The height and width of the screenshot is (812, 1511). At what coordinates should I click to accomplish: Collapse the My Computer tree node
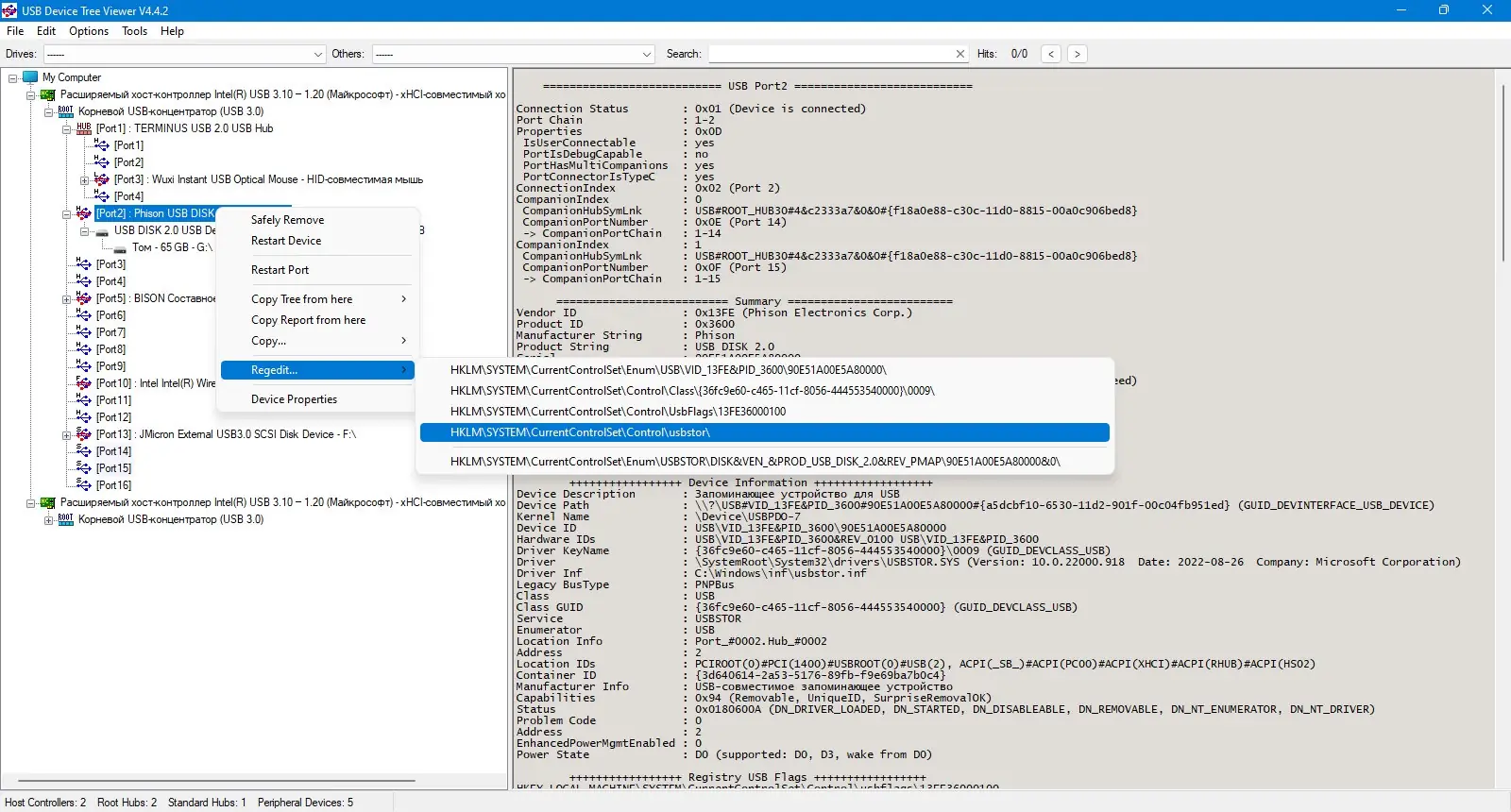(13, 78)
